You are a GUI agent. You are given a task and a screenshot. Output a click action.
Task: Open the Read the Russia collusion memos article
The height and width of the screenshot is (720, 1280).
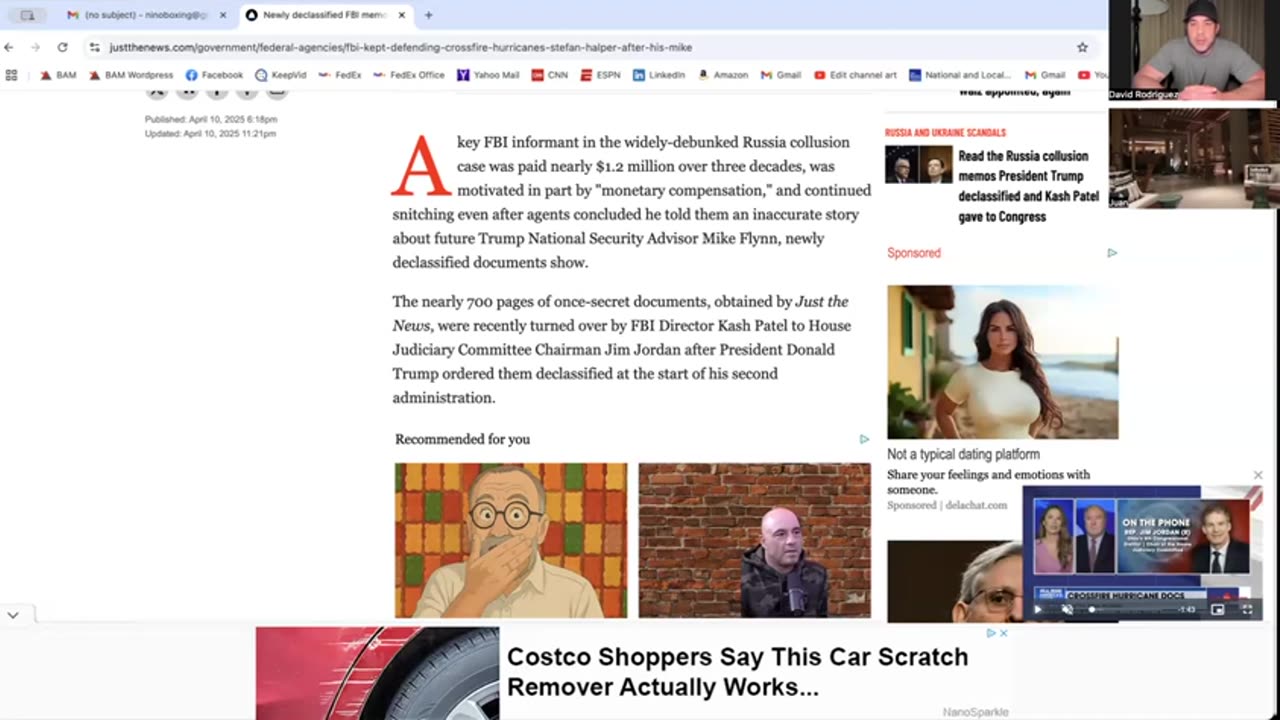tap(1028, 186)
